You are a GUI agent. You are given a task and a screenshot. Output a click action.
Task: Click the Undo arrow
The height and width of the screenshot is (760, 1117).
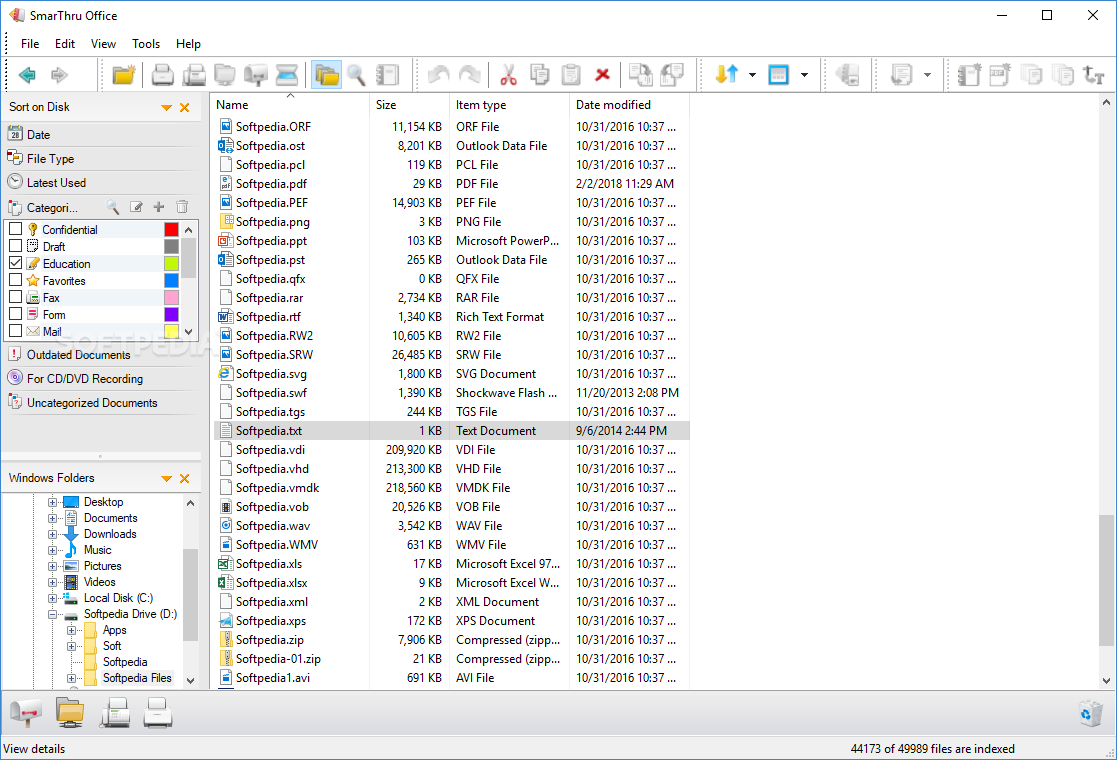[x=438, y=74]
